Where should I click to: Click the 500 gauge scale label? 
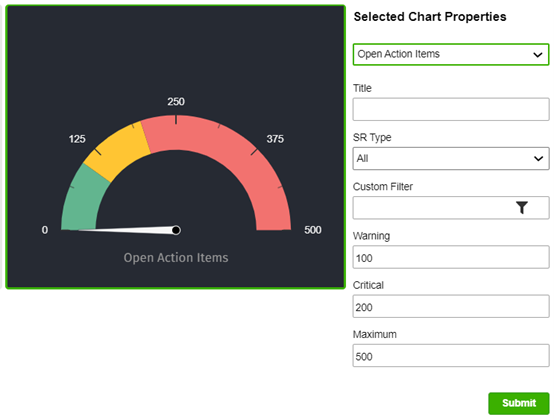tap(313, 230)
